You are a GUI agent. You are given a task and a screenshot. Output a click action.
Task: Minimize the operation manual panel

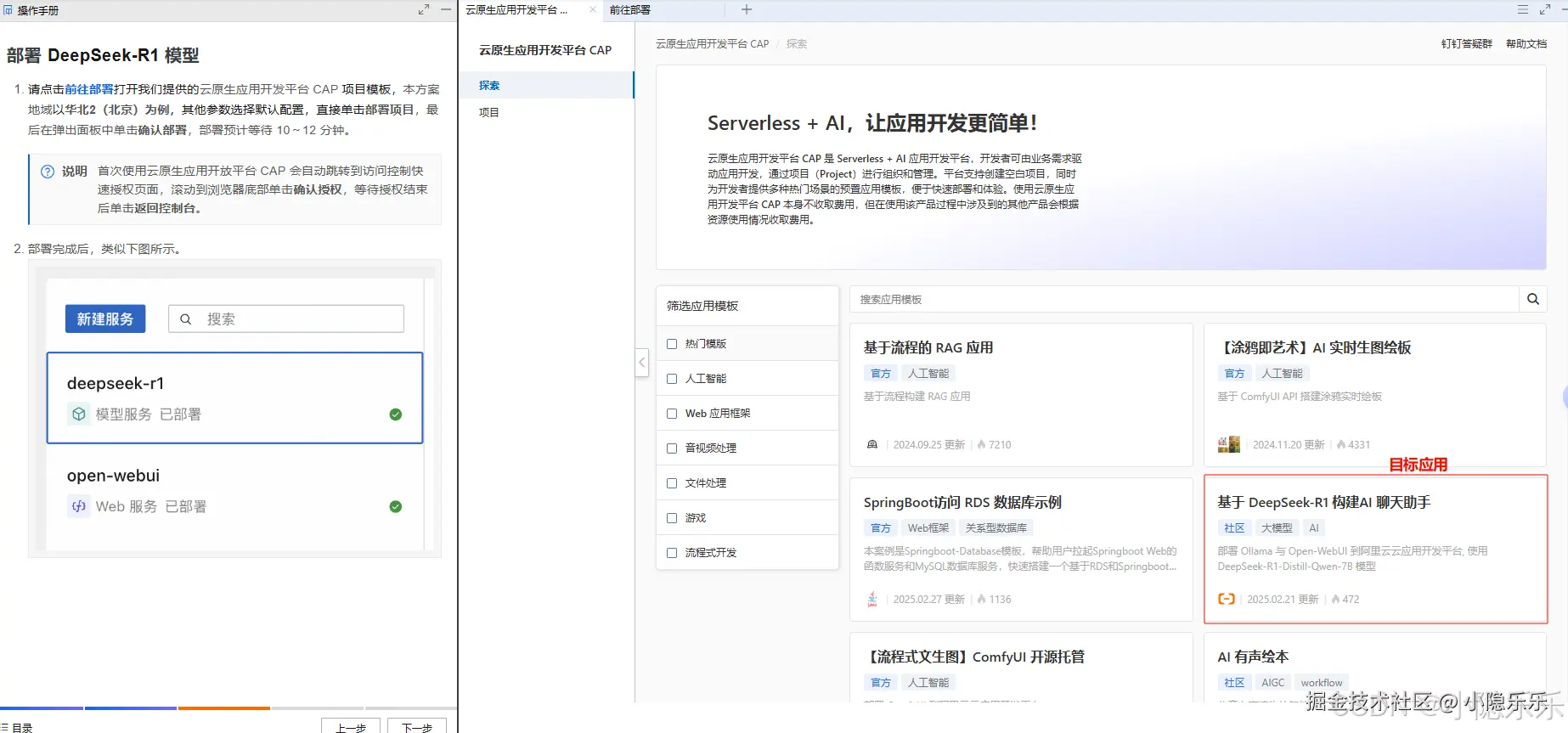[x=446, y=9]
